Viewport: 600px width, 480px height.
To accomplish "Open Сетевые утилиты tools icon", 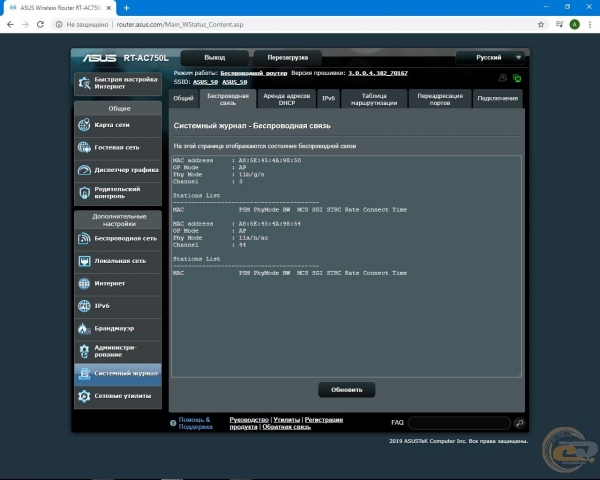I will coord(84,396).
